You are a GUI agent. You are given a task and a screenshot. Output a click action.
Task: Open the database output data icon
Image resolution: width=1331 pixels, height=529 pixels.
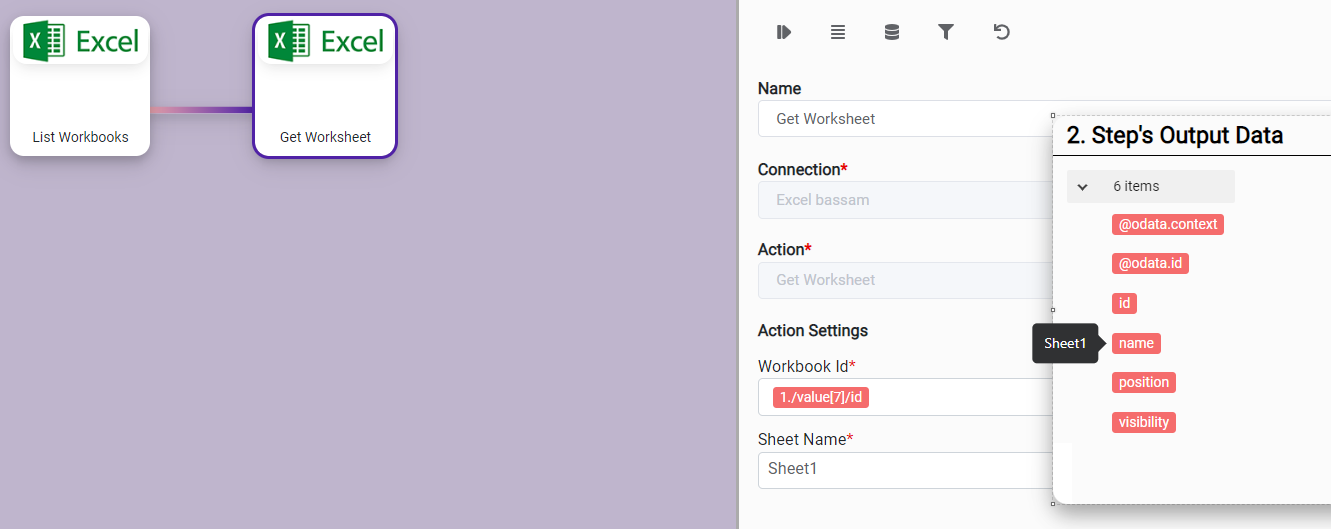892,32
